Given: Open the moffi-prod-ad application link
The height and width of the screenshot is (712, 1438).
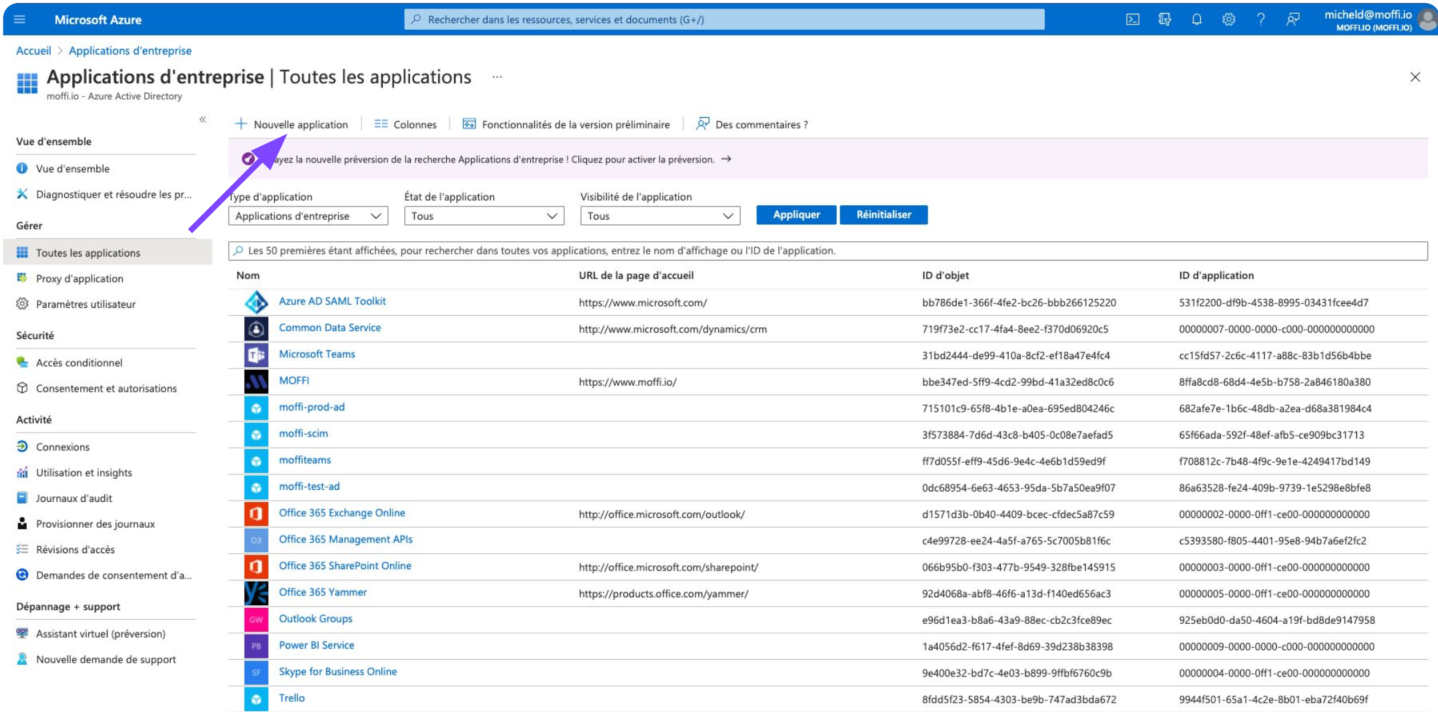Looking at the screenshot, I should (x=312, y=407).
